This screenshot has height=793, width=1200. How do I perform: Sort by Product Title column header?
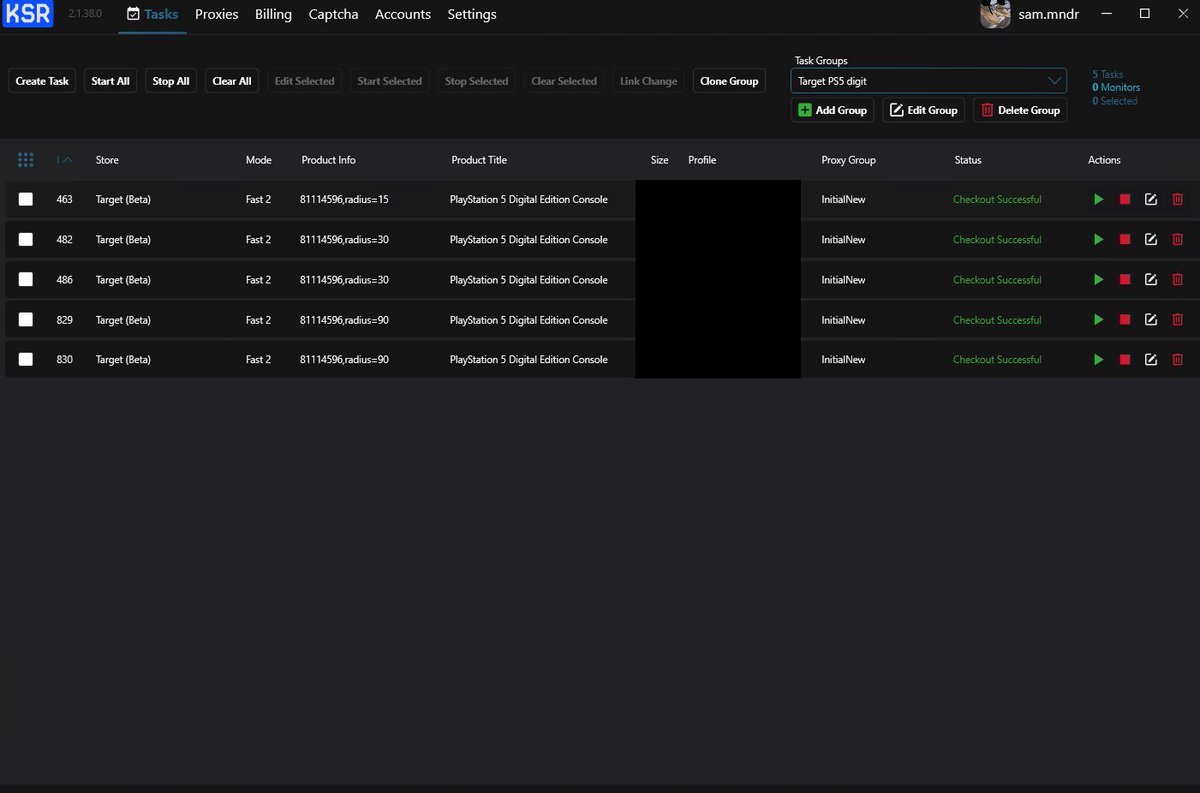click(x=479, y=160)
